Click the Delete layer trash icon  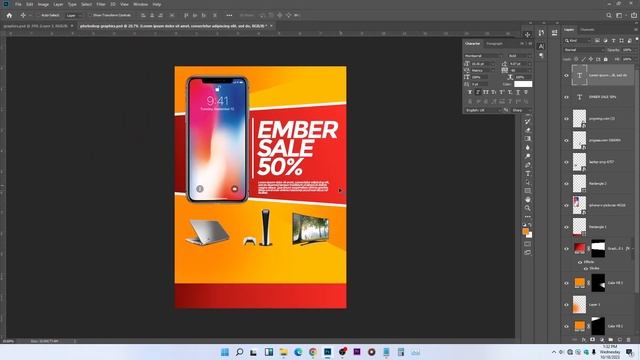629,340
